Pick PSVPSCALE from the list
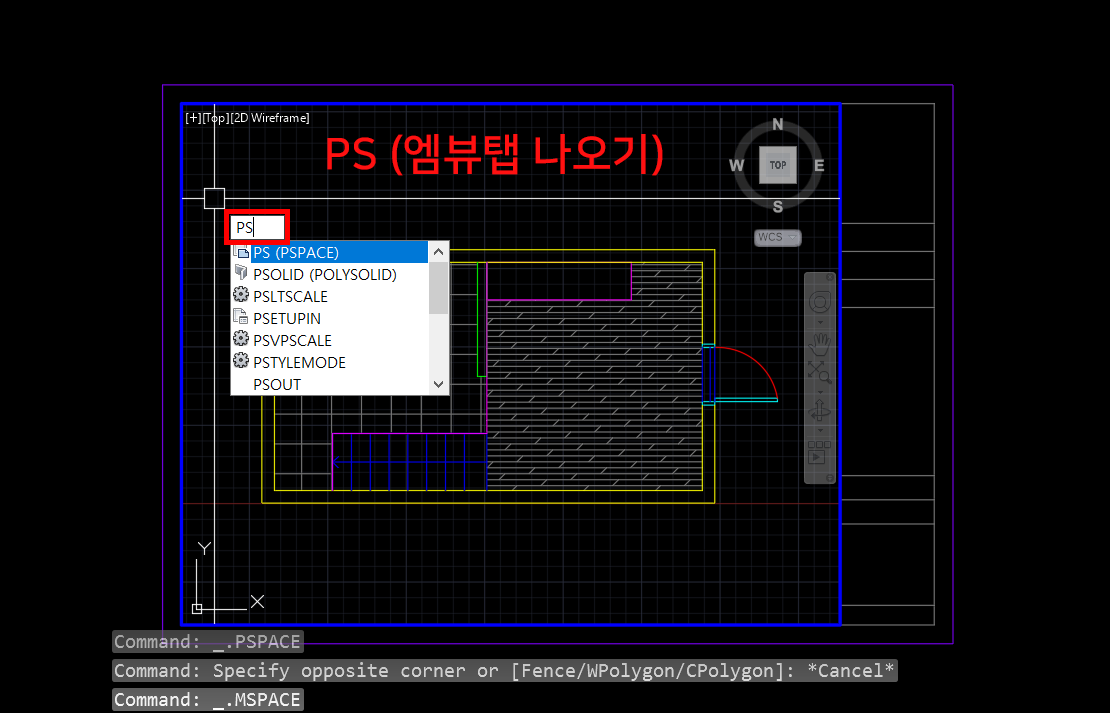 click(x=330, y=340)
